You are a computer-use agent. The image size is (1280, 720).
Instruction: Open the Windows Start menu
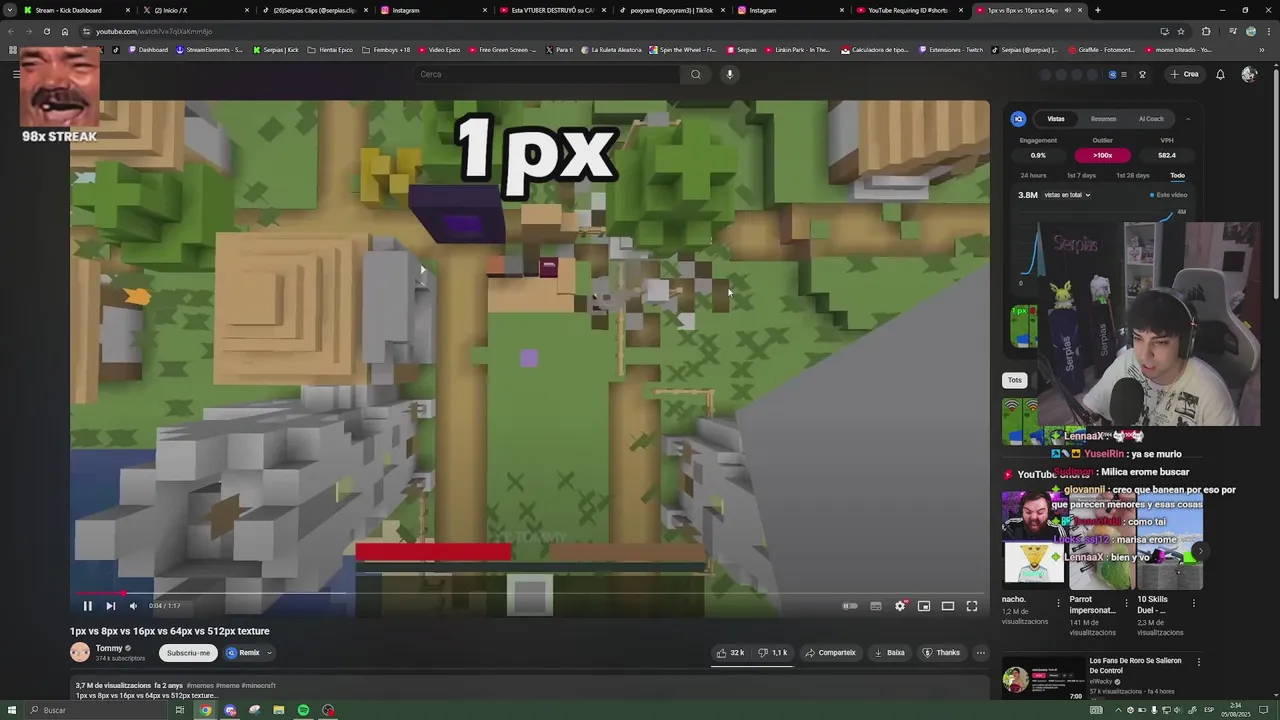point(12,710)
